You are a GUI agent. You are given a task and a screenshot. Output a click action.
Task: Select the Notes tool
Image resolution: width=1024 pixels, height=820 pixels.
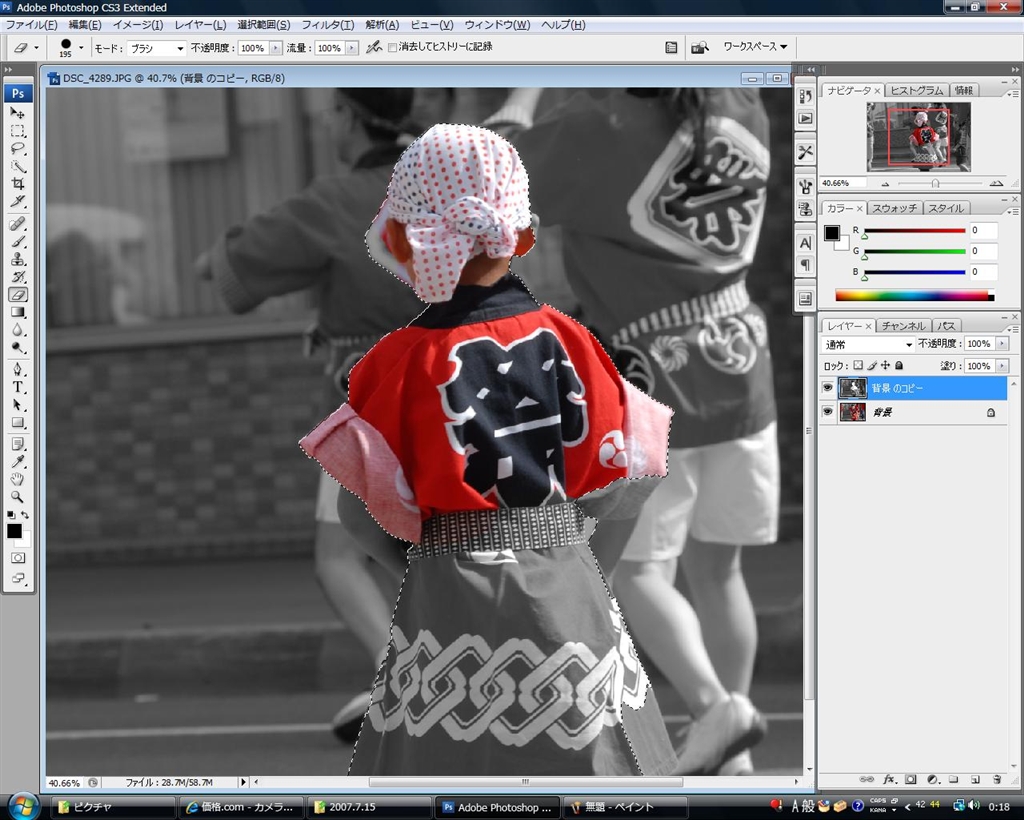[18, 445]
